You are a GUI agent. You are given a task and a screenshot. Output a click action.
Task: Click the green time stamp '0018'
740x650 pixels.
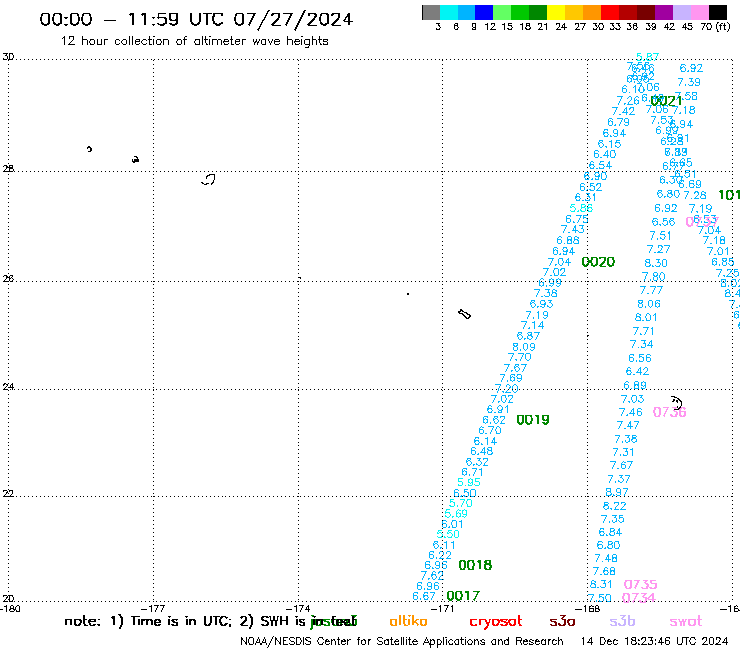tap(475, 565)
